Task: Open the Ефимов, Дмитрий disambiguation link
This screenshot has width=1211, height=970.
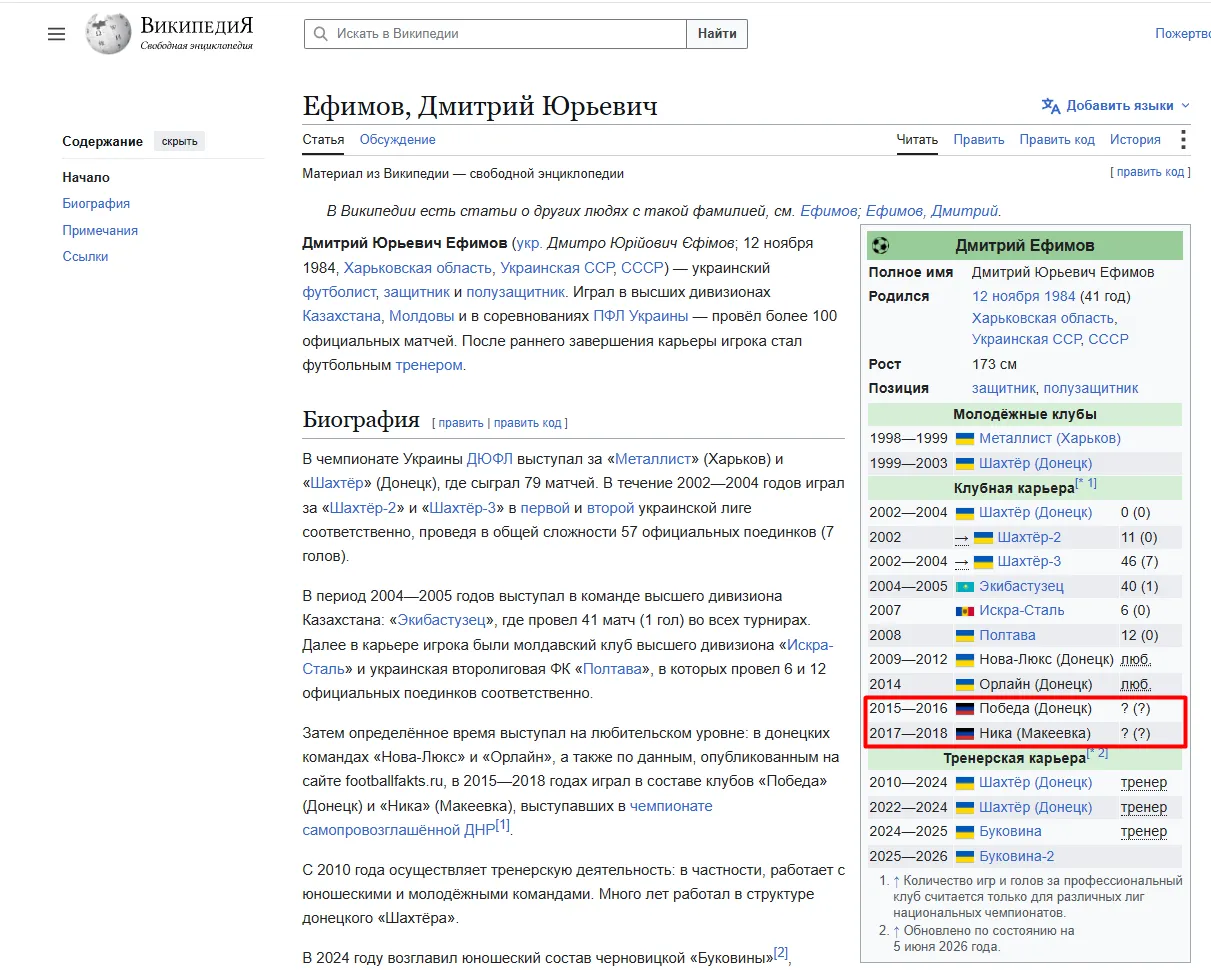Action: pyautogui.click(x=932, y=211)
